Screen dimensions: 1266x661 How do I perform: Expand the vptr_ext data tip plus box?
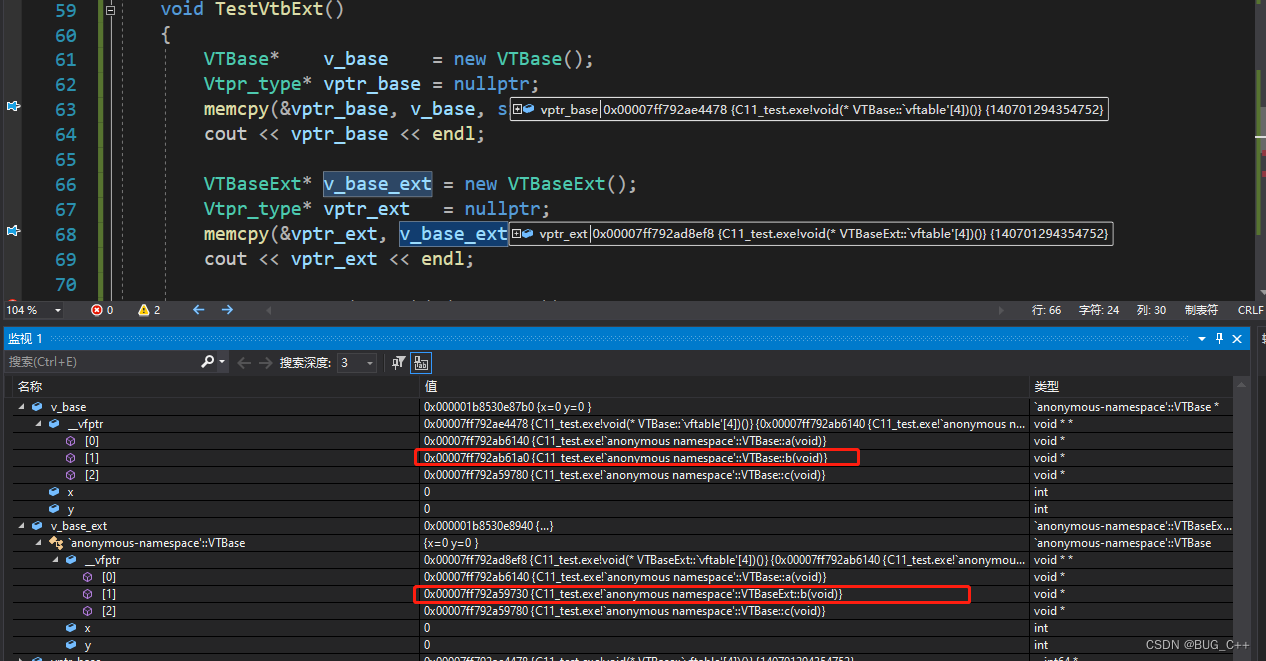click(x=517, y=233)
